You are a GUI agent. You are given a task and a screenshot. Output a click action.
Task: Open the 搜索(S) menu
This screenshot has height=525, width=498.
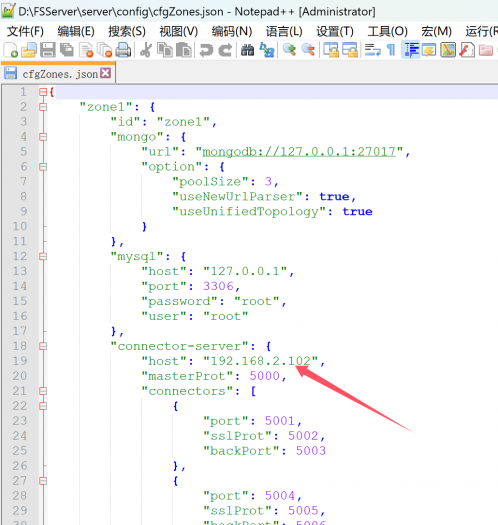click(127, 31)
